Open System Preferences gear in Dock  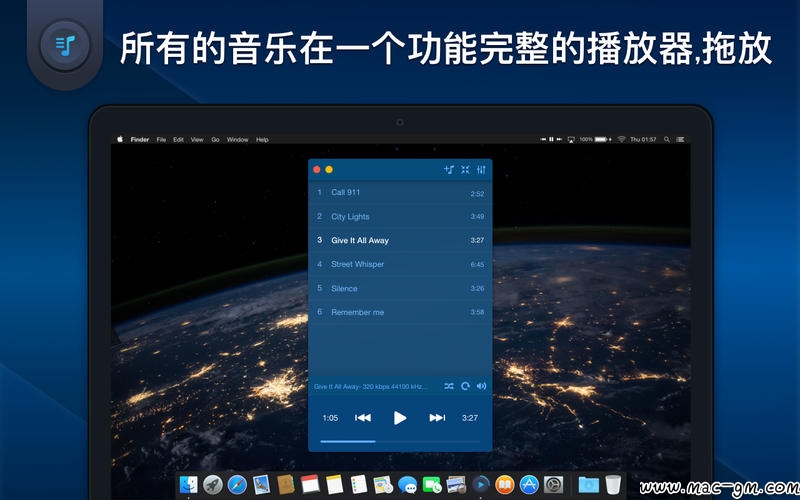tap(553, 484)
